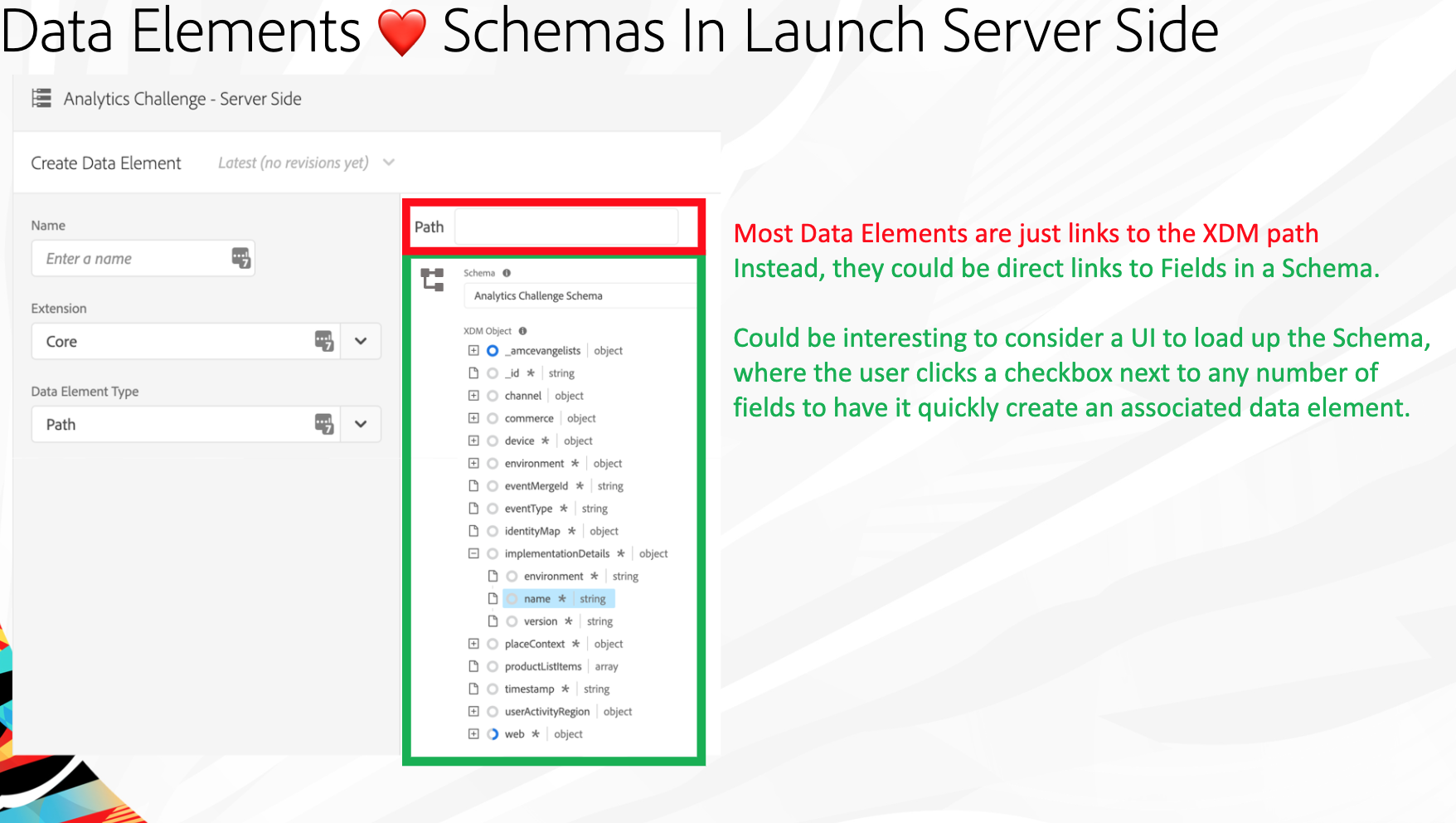Click the Analytics Challenge Schema field
The height and width of the screenshot is (823, 1456).
pos(580,296)
